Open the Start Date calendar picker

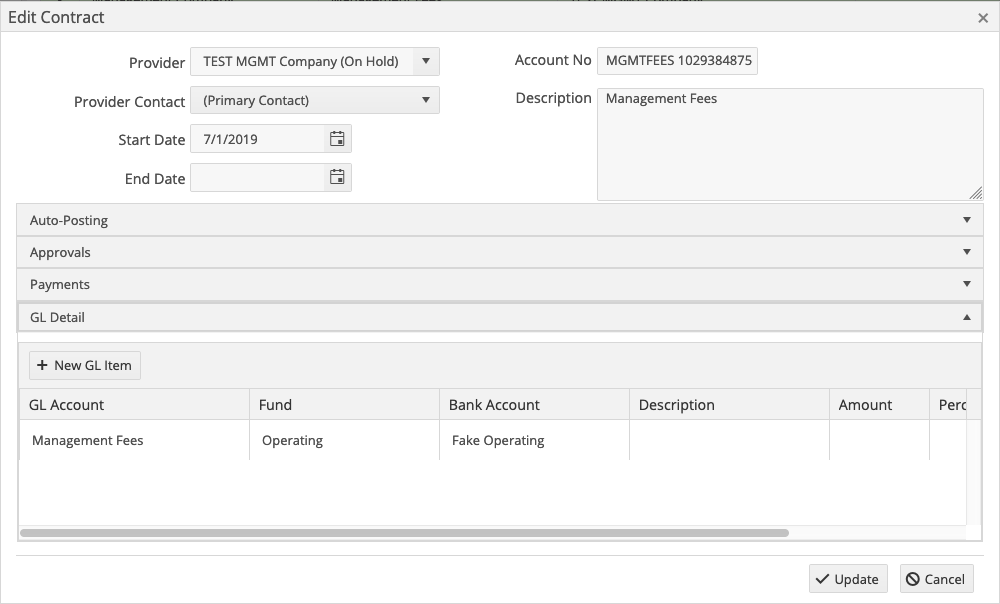click(x=337, y=139)
